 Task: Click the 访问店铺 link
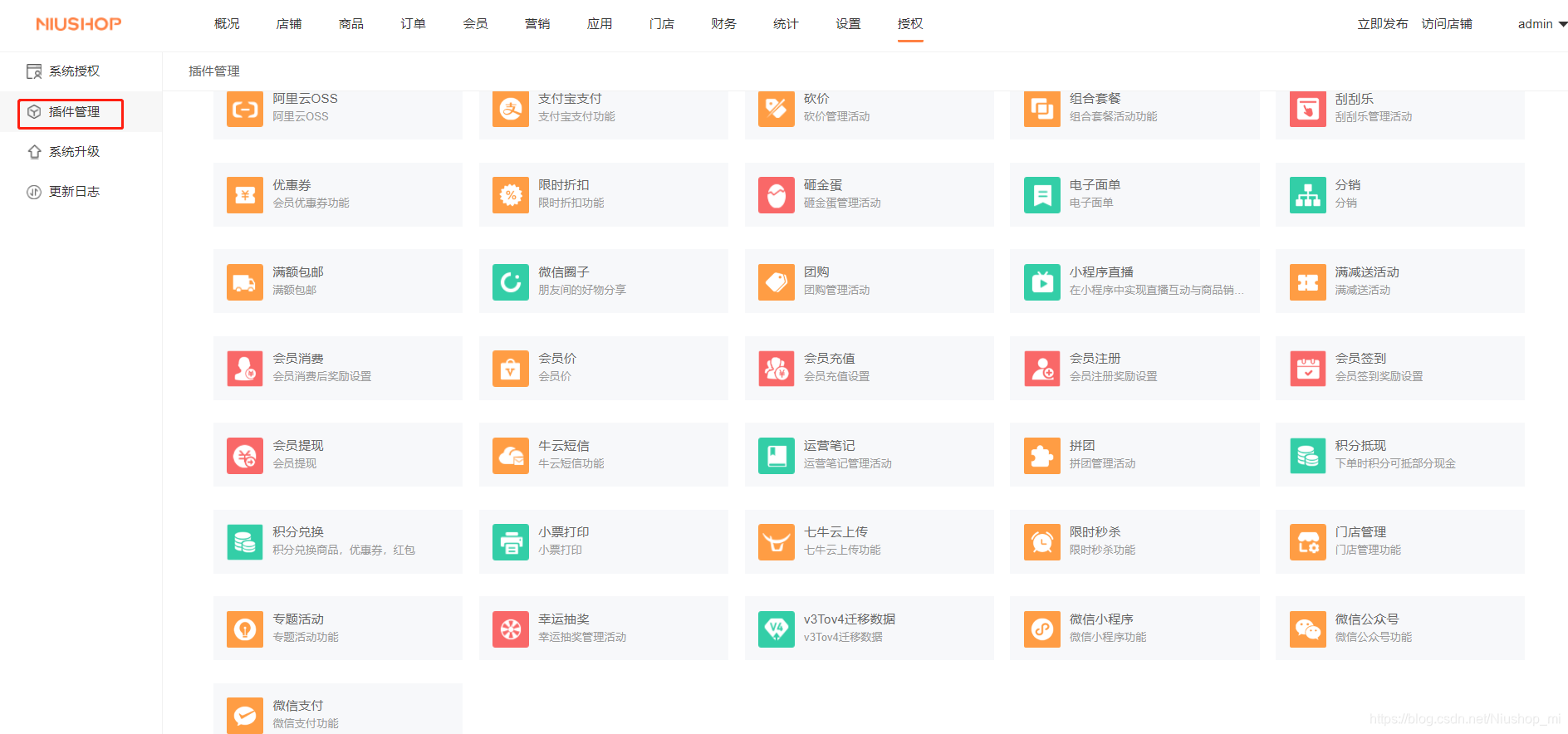pyautogui.click(x=1447, y=24)
